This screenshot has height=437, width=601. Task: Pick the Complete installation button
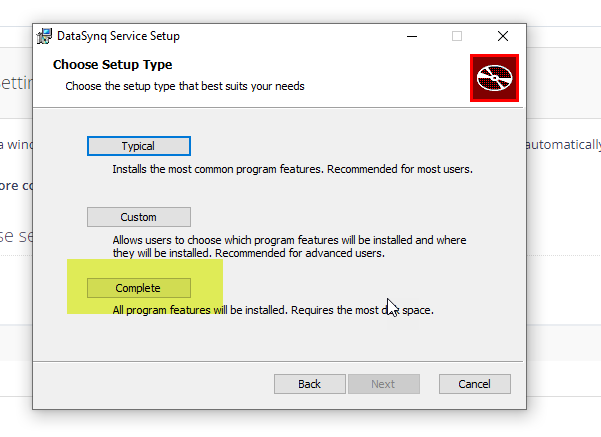[139, 288]
